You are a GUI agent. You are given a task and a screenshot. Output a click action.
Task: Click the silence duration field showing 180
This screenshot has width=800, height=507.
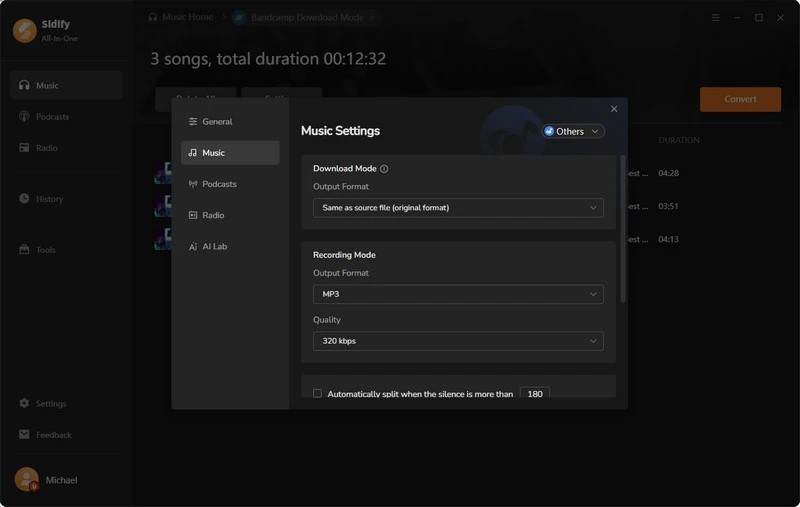click(x=535, y=393)
